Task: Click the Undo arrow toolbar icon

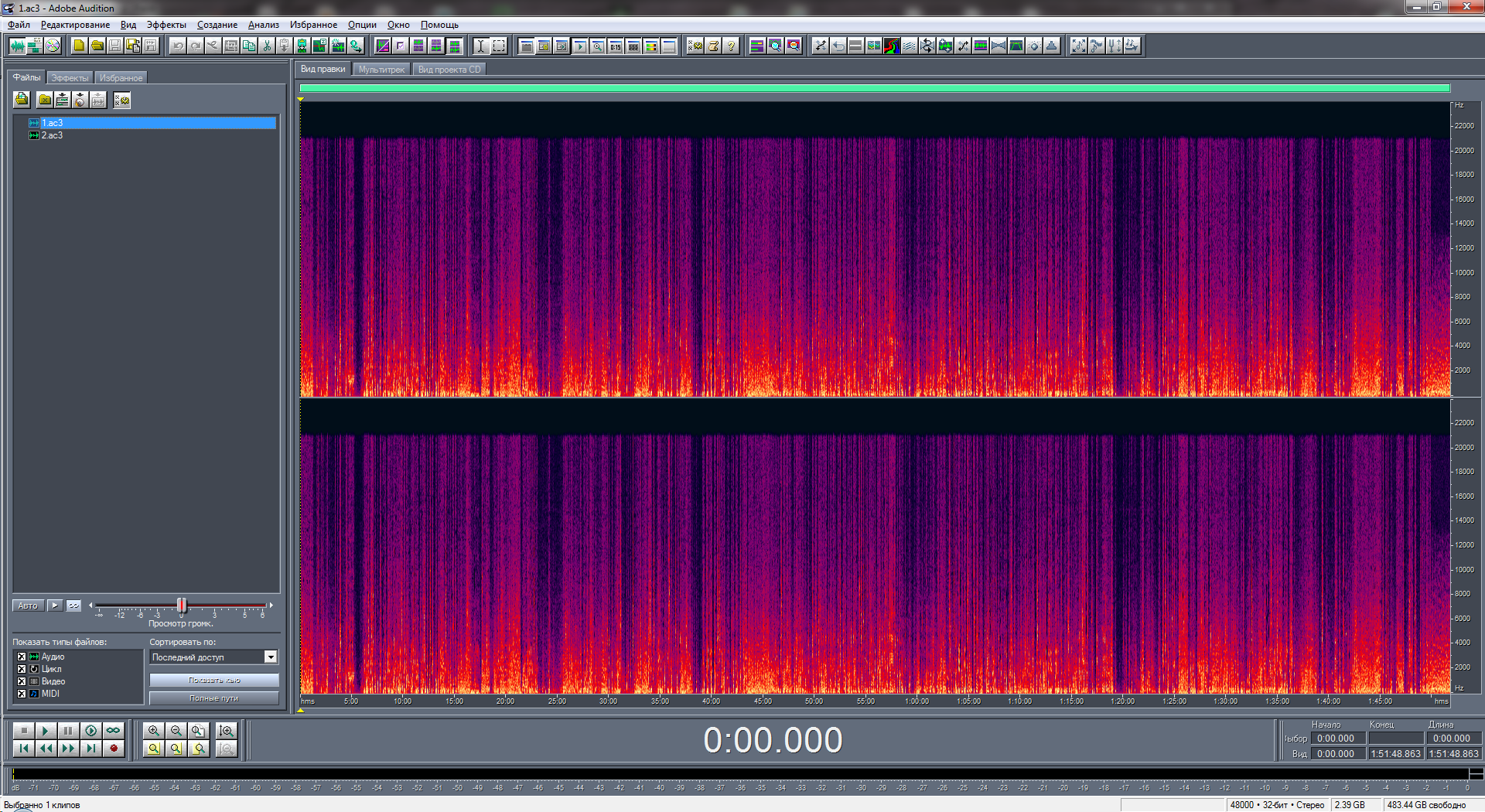Action: 178,46
